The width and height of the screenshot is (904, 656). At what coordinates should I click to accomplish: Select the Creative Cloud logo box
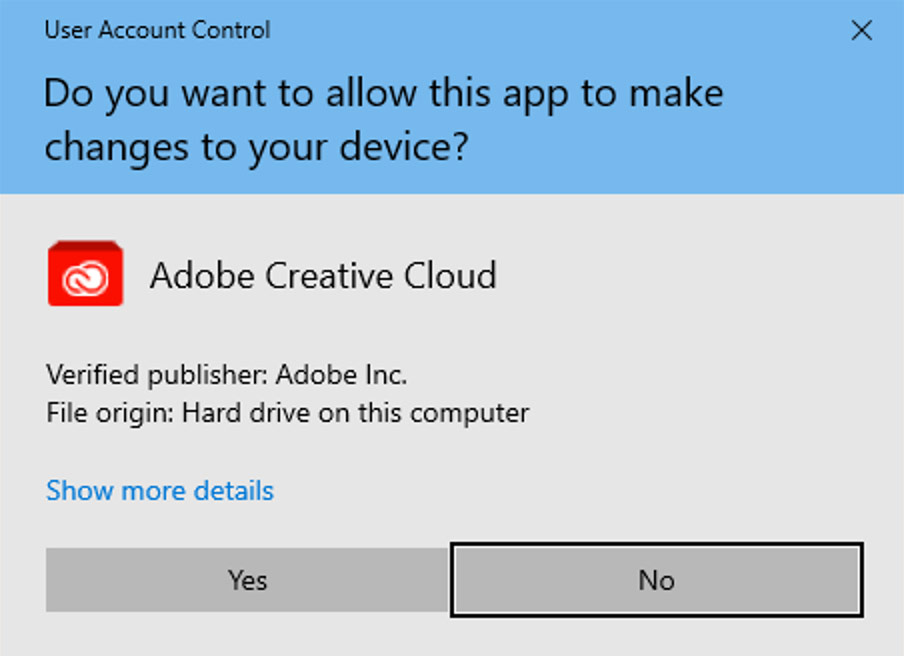pos(85,273)
